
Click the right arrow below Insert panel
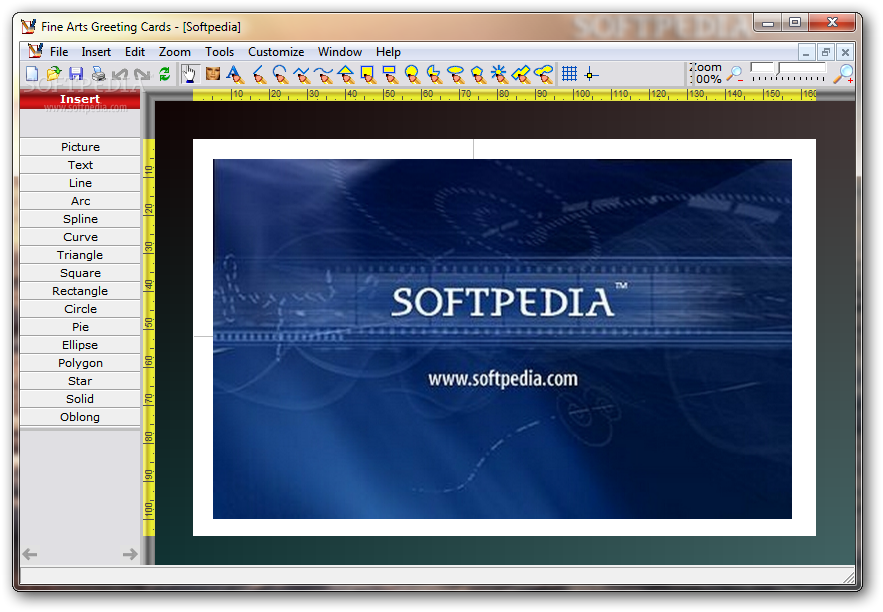tap(130, 555)
